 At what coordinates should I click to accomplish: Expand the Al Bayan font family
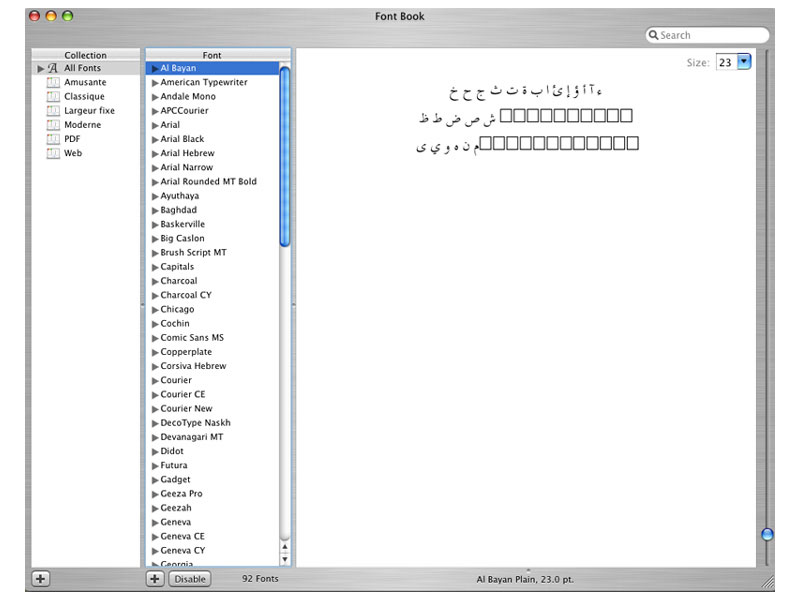coord(155,68)
